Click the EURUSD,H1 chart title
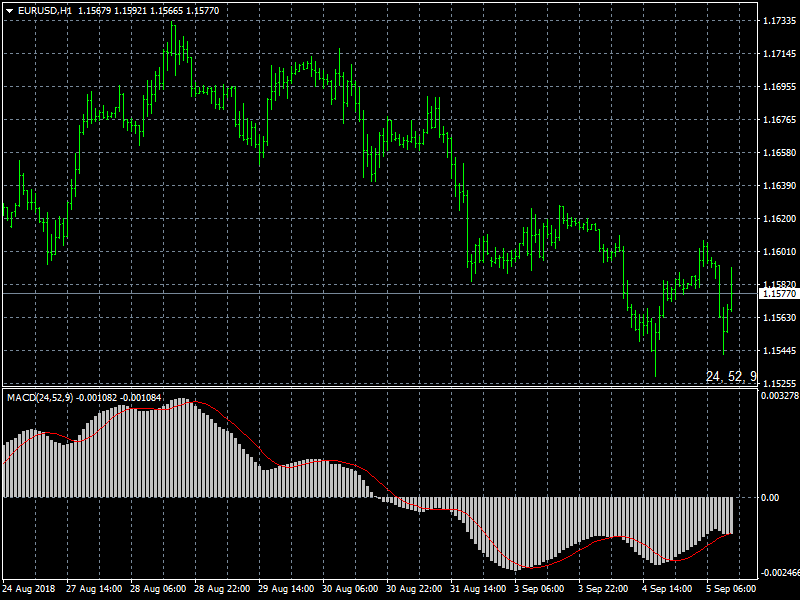800x600 pixels. [45, 11]
